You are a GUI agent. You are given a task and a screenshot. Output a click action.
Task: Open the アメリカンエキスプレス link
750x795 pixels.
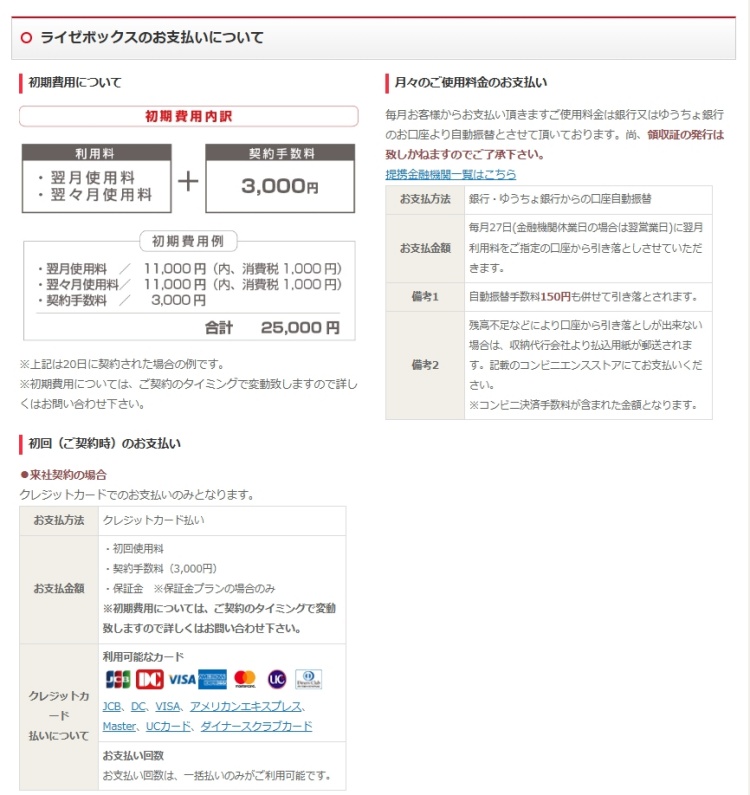245,706
